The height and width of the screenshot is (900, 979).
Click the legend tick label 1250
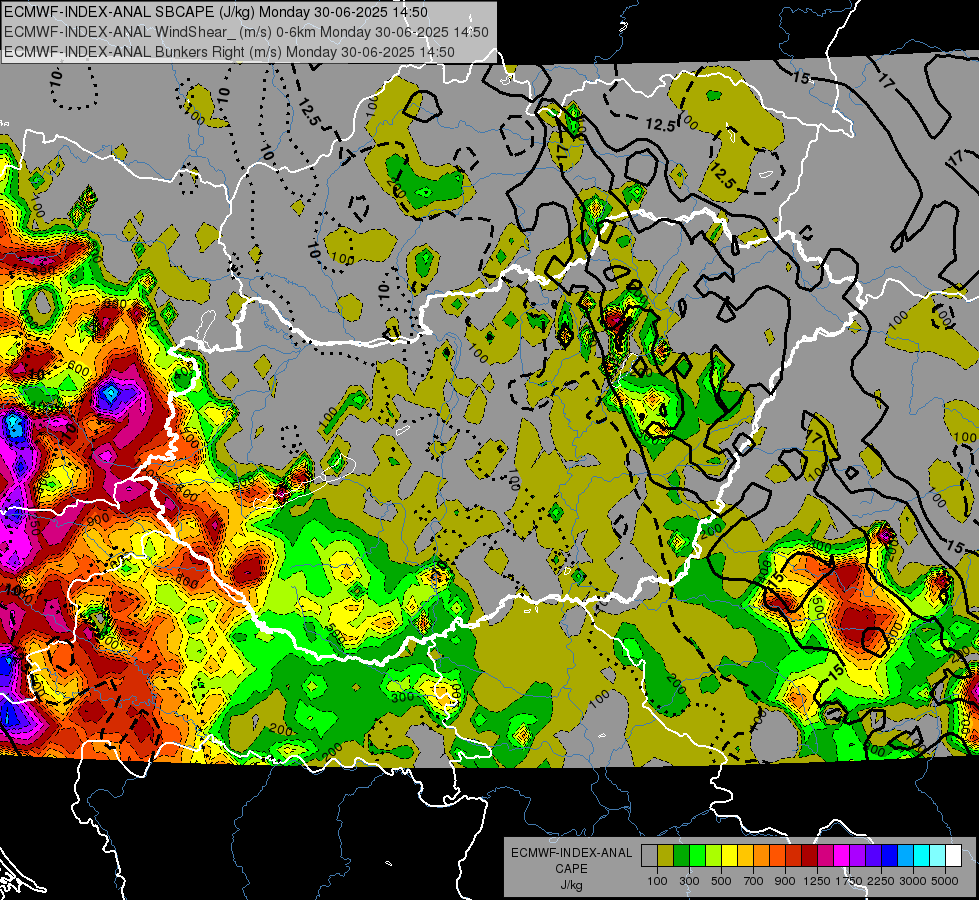click(x=817, y=881)
